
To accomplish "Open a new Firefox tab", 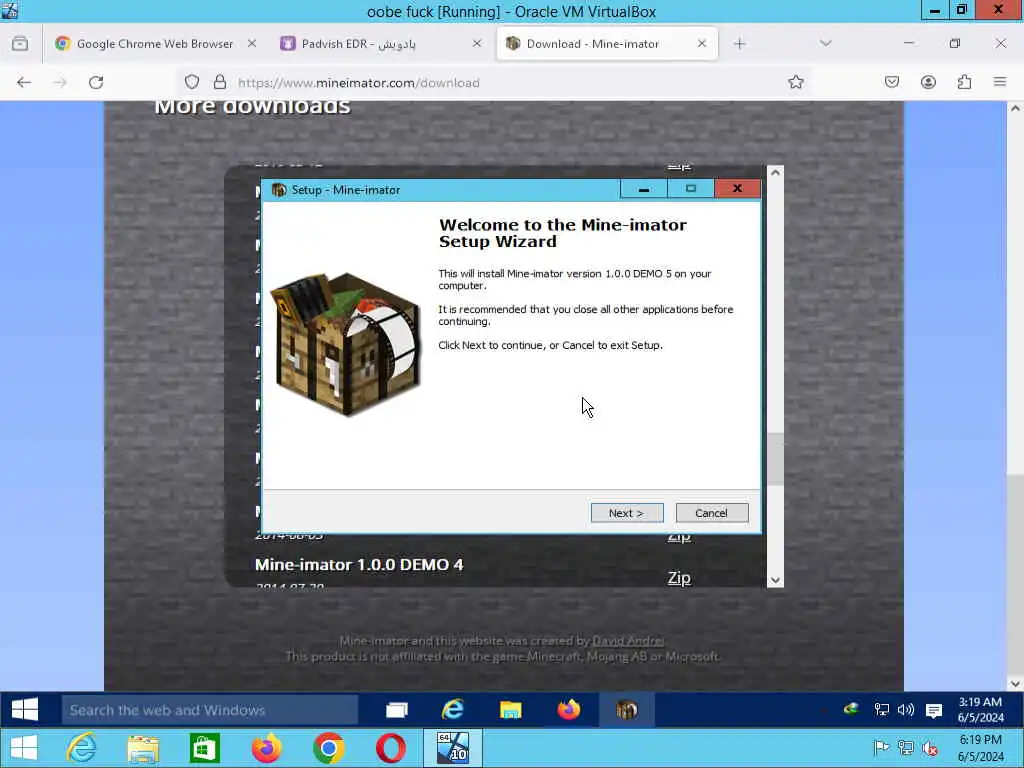I will pos(740,44).
